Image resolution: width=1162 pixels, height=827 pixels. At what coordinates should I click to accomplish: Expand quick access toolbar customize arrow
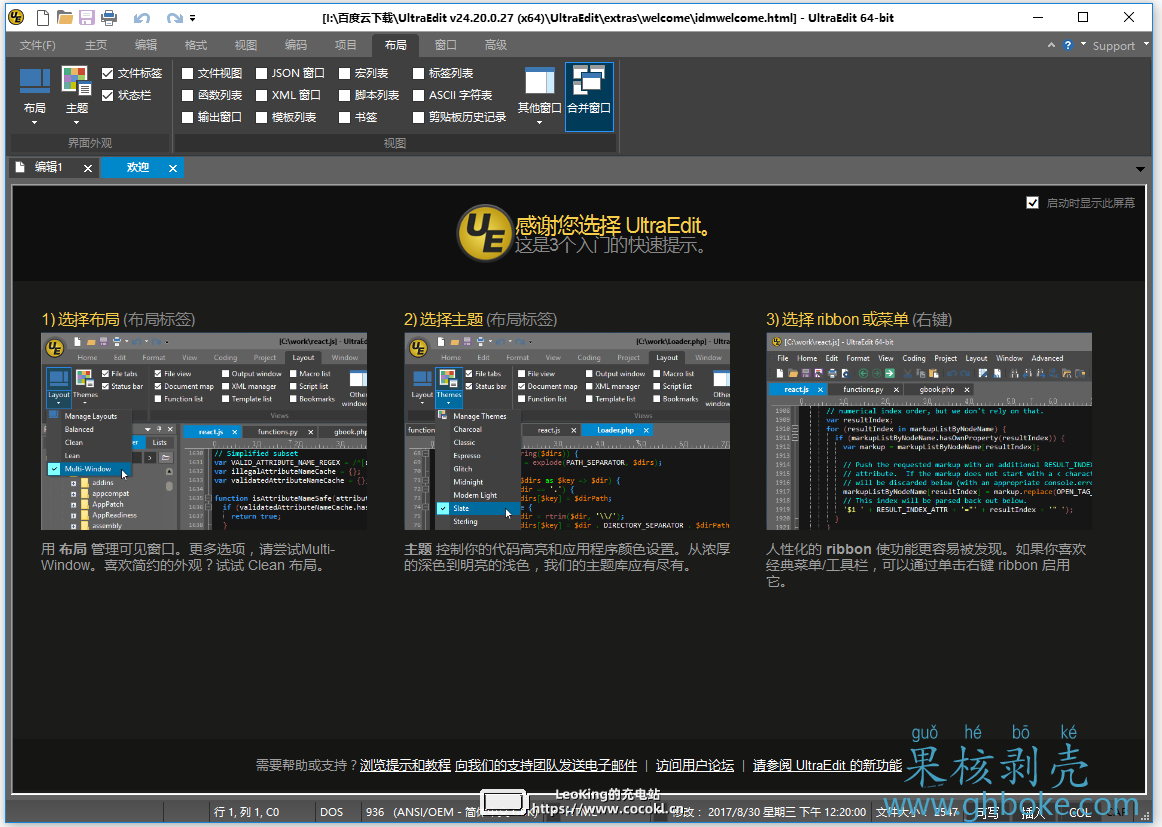193,18
